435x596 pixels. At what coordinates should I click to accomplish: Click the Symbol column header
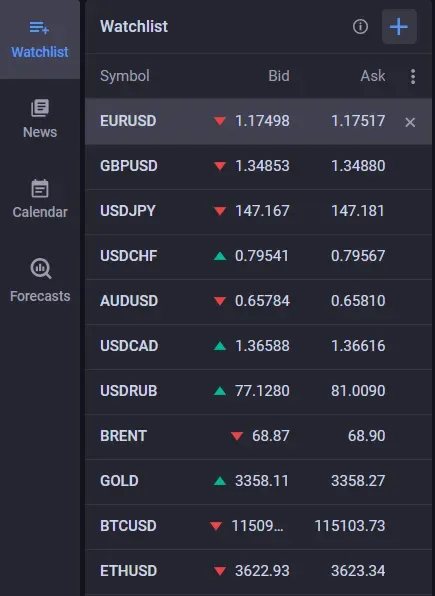(125, 76)
